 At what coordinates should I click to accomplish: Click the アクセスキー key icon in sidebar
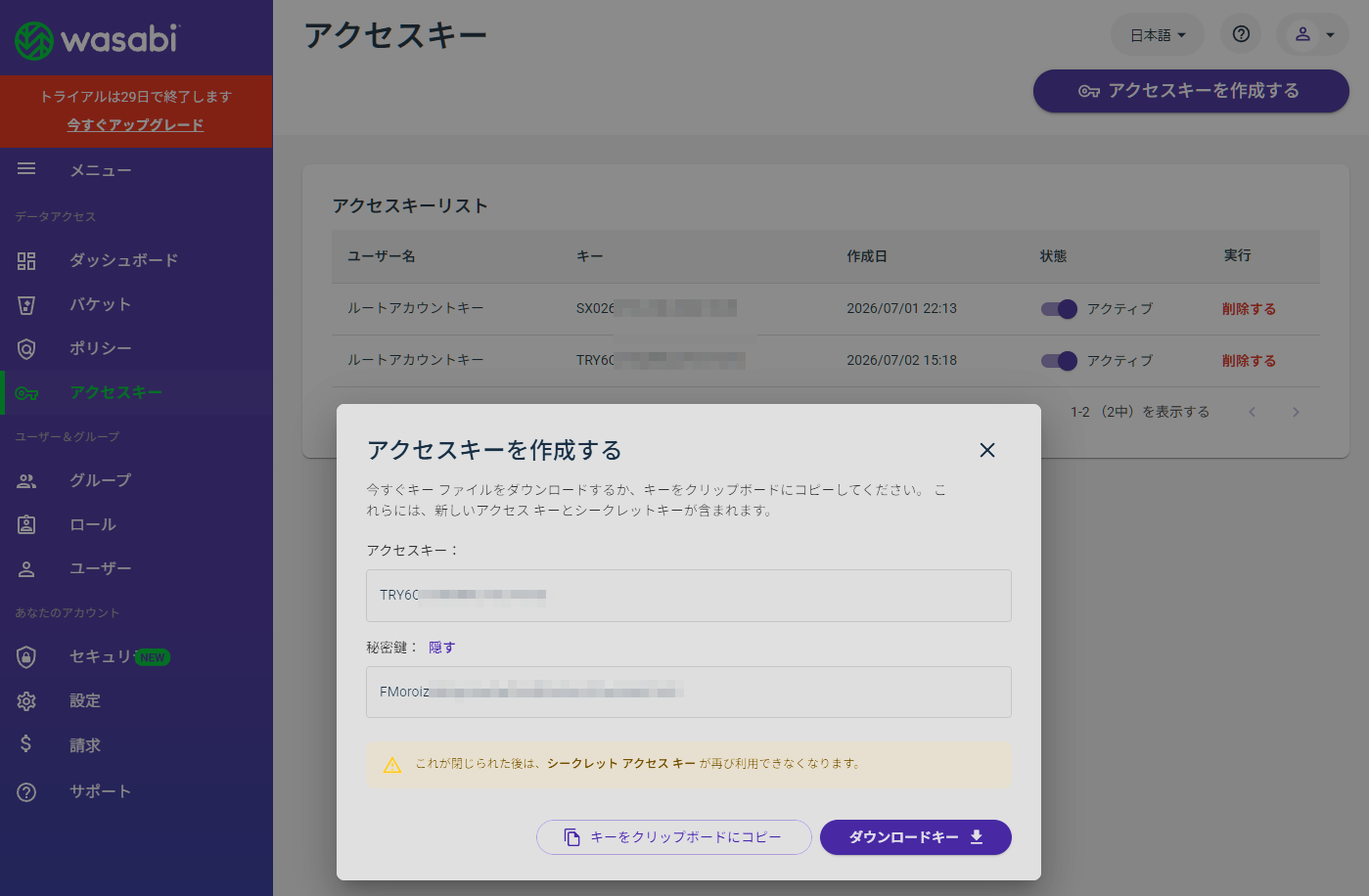pos(26,393)
